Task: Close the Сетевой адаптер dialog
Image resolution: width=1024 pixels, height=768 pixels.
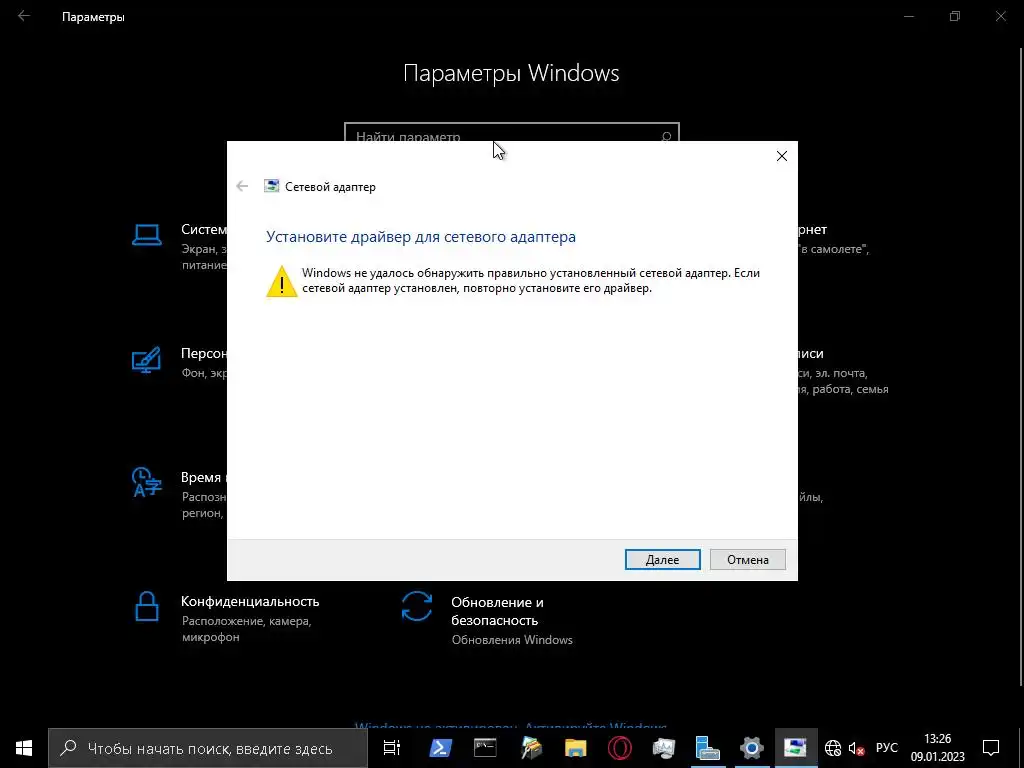Action: pos(782,156)
